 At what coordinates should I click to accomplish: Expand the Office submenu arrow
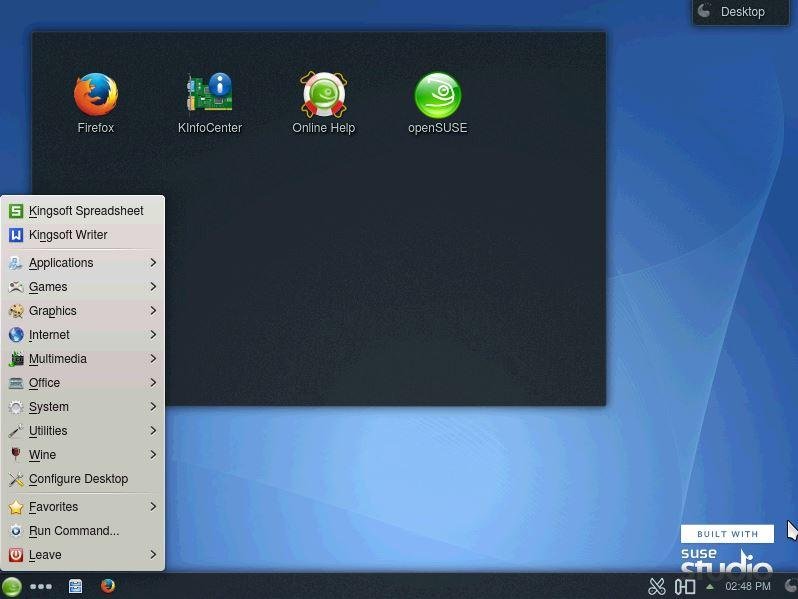pyautogui.click(x=153, y=383)
